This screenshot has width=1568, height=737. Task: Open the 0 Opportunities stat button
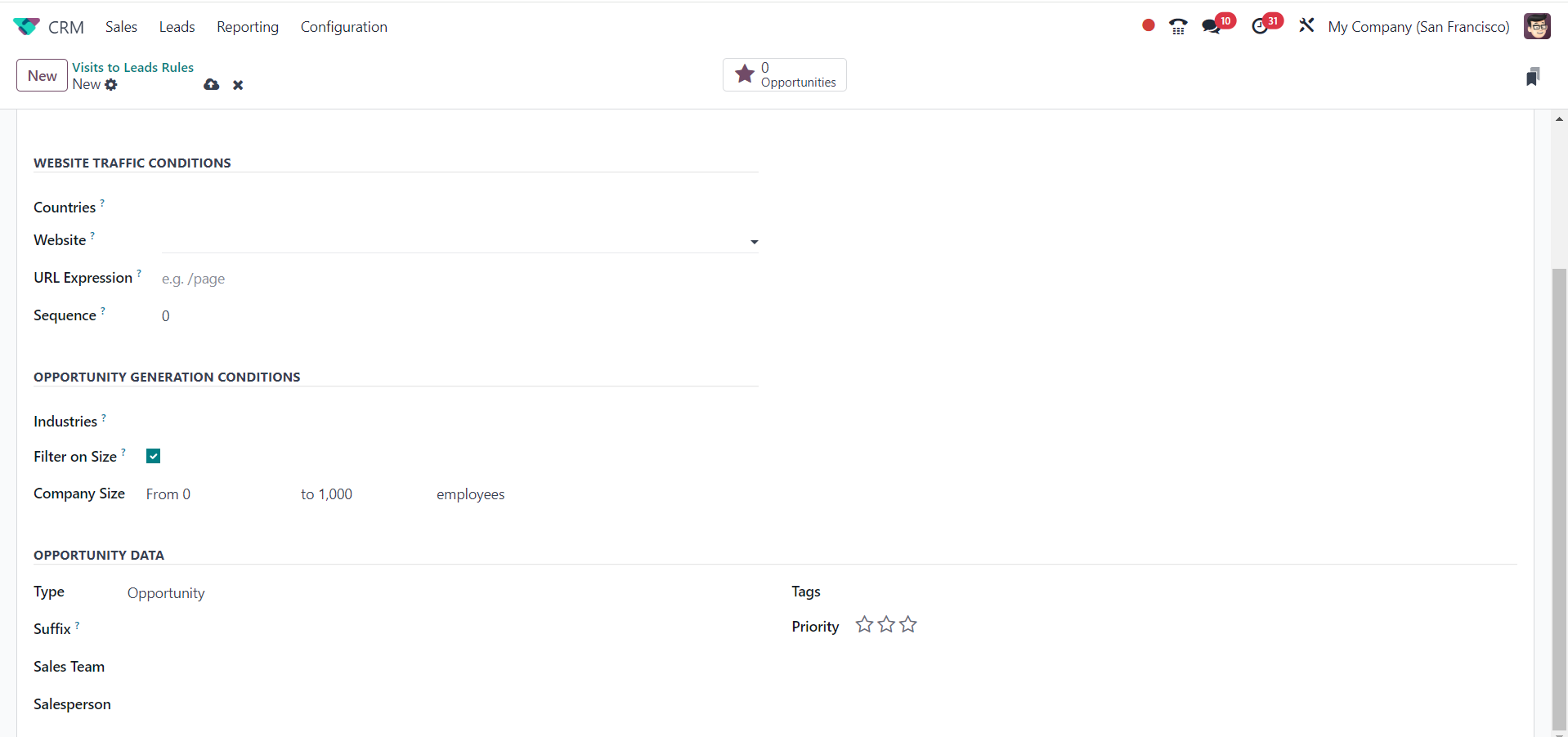[785, 75]
